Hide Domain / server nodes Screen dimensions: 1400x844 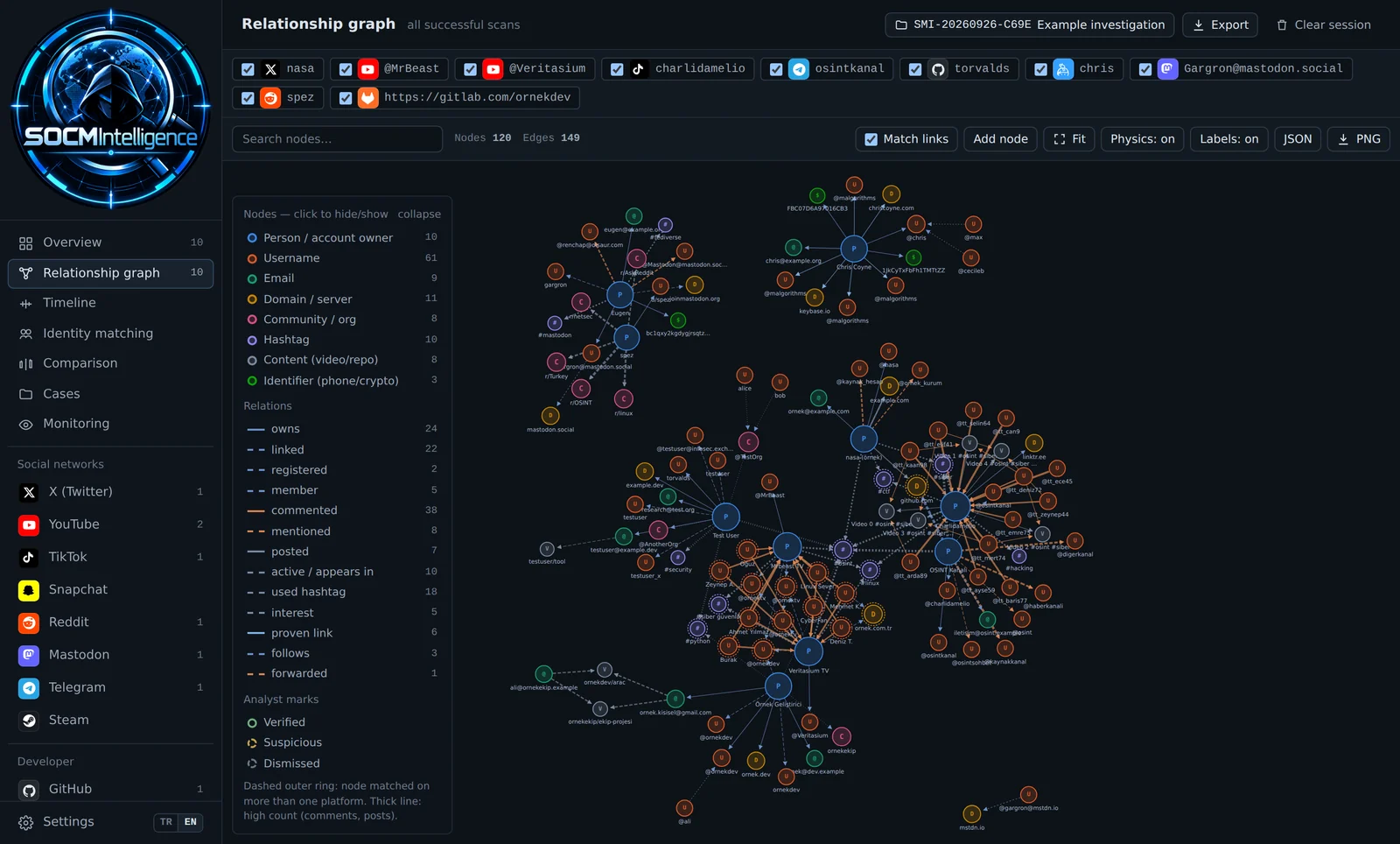(x=342, y=299)
